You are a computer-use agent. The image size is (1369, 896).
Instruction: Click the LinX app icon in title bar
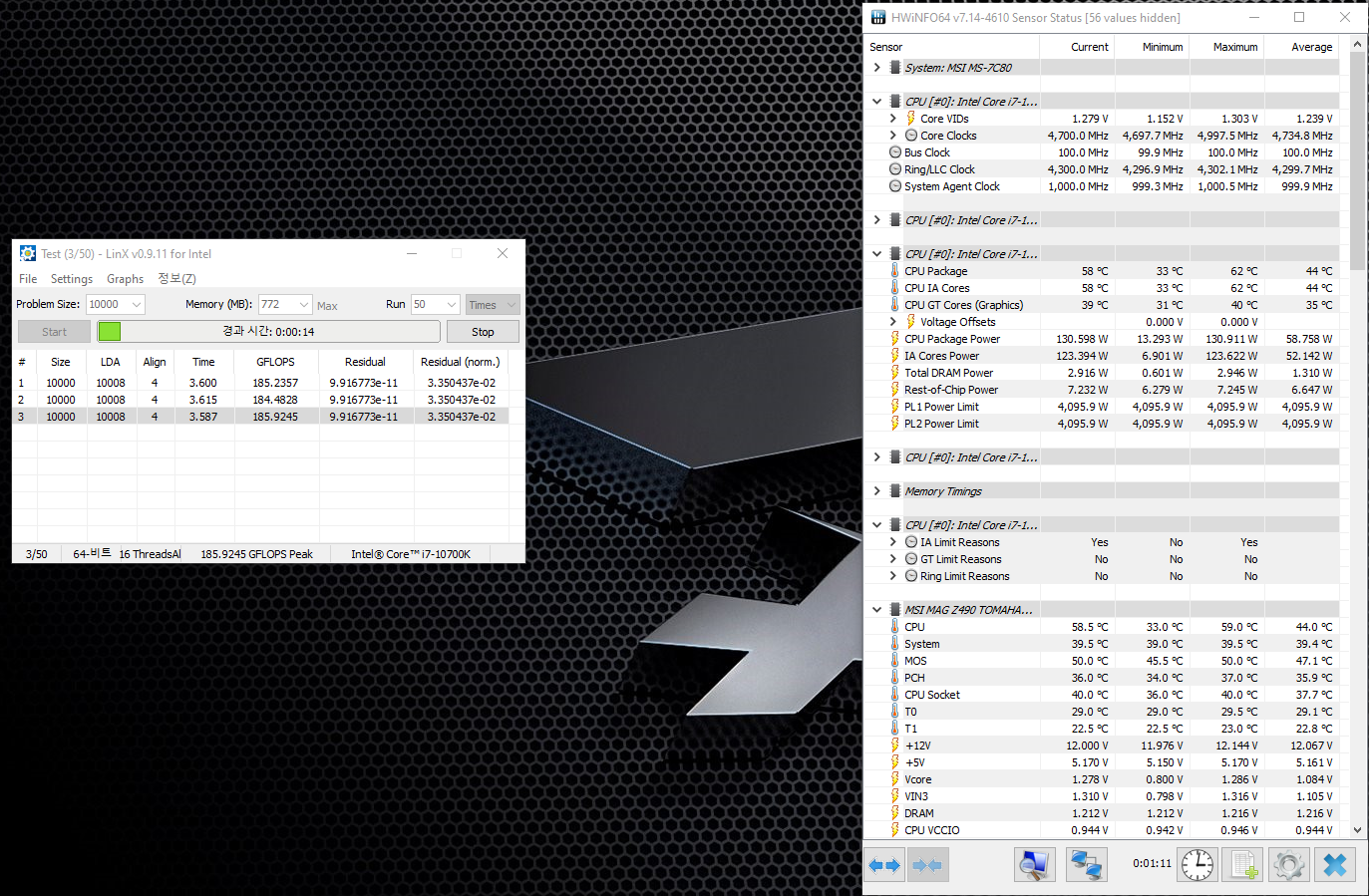[28, 254]
